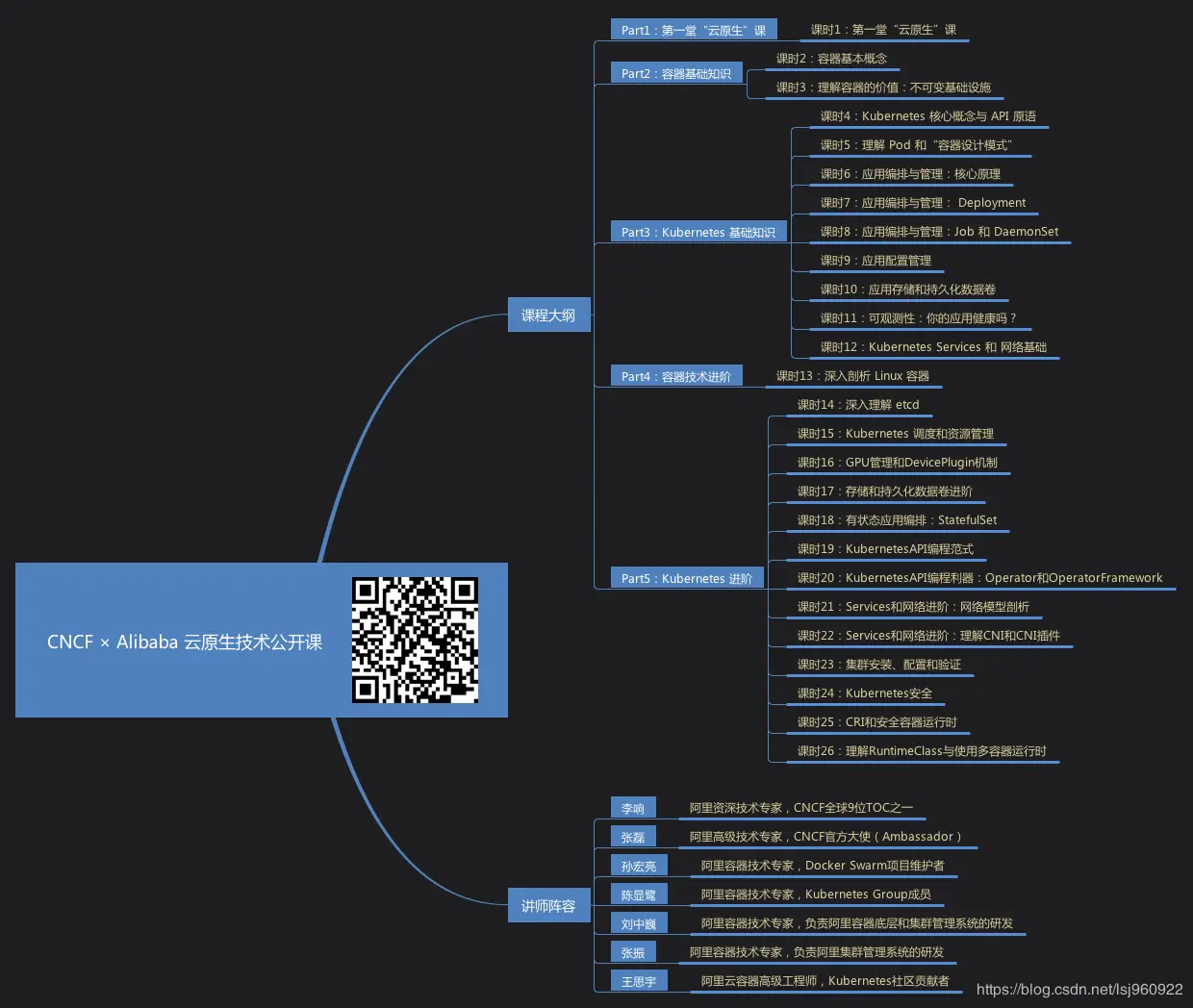
Task: Click '课时9：应用配置管理'
Action: pyautogui.click(x=876, y=261)
